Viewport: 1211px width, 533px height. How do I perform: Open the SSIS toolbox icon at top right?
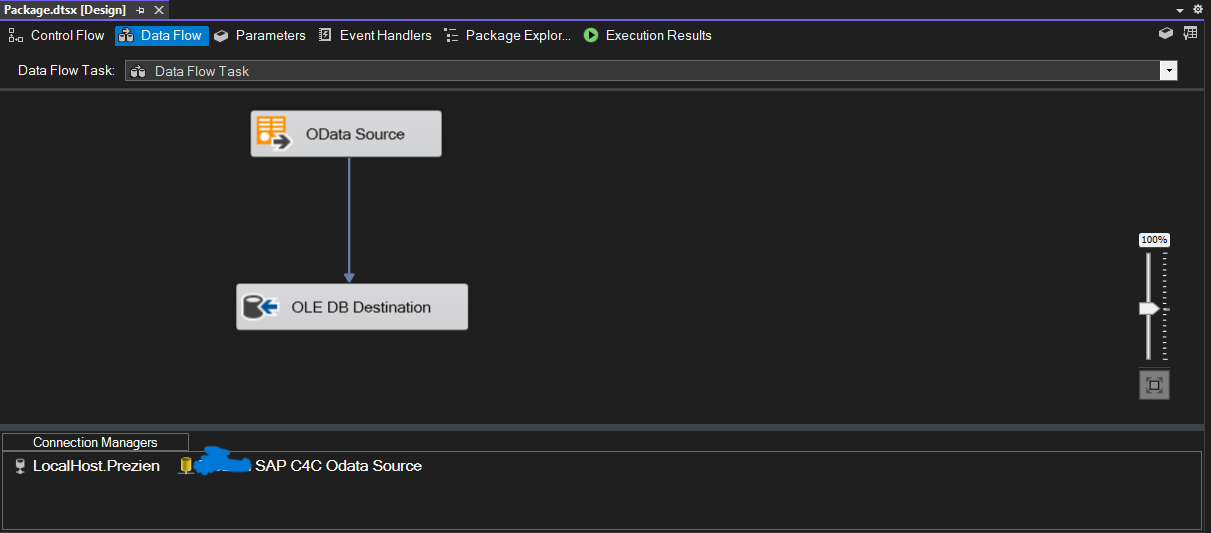pyautogui.click(x=1166, y=33)
